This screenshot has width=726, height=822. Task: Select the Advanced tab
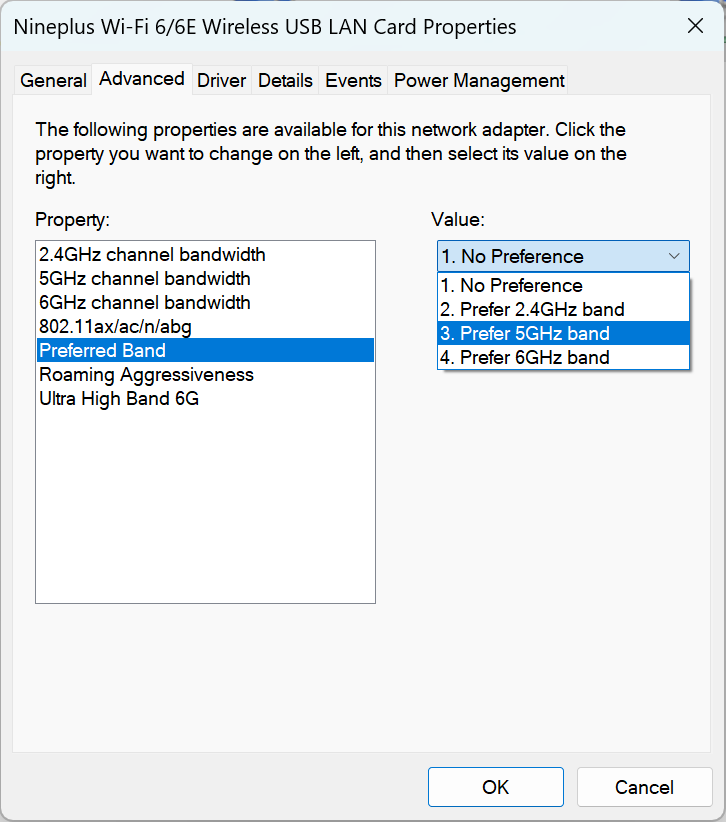coord(142,79)
